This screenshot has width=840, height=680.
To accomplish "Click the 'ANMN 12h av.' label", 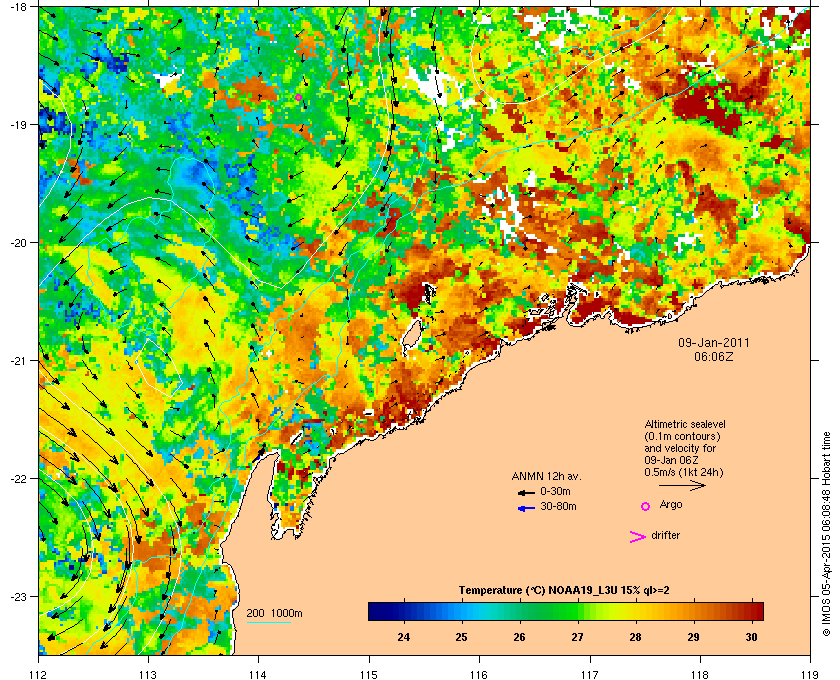I will point(546,476).
